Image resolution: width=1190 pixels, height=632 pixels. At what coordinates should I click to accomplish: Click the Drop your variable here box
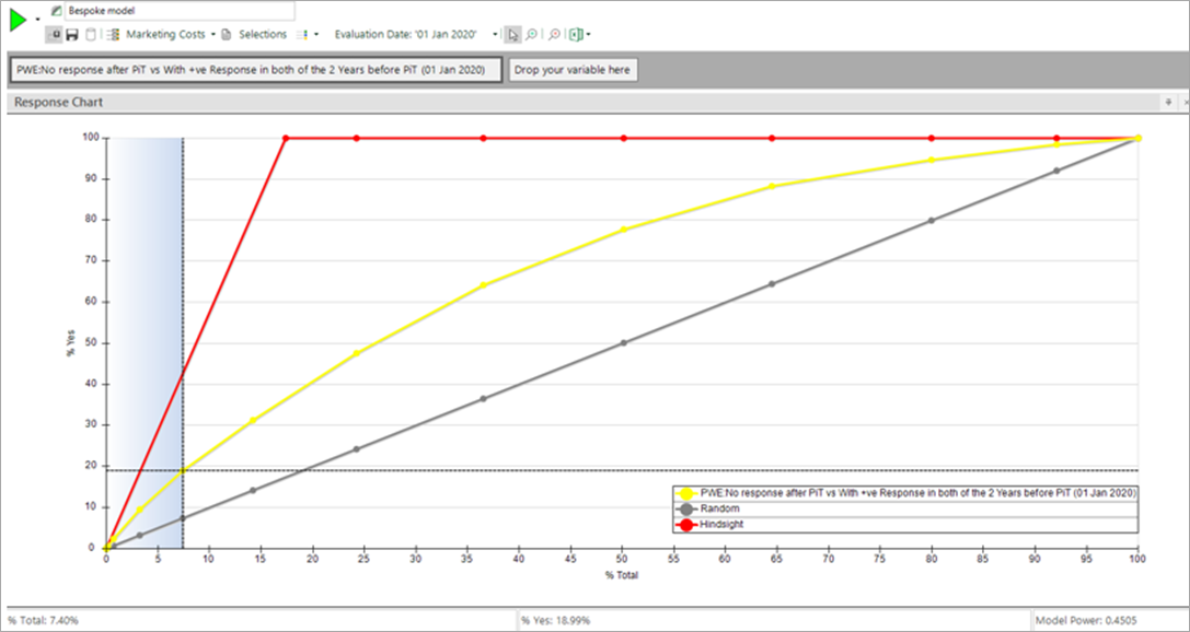coord(573,70)
